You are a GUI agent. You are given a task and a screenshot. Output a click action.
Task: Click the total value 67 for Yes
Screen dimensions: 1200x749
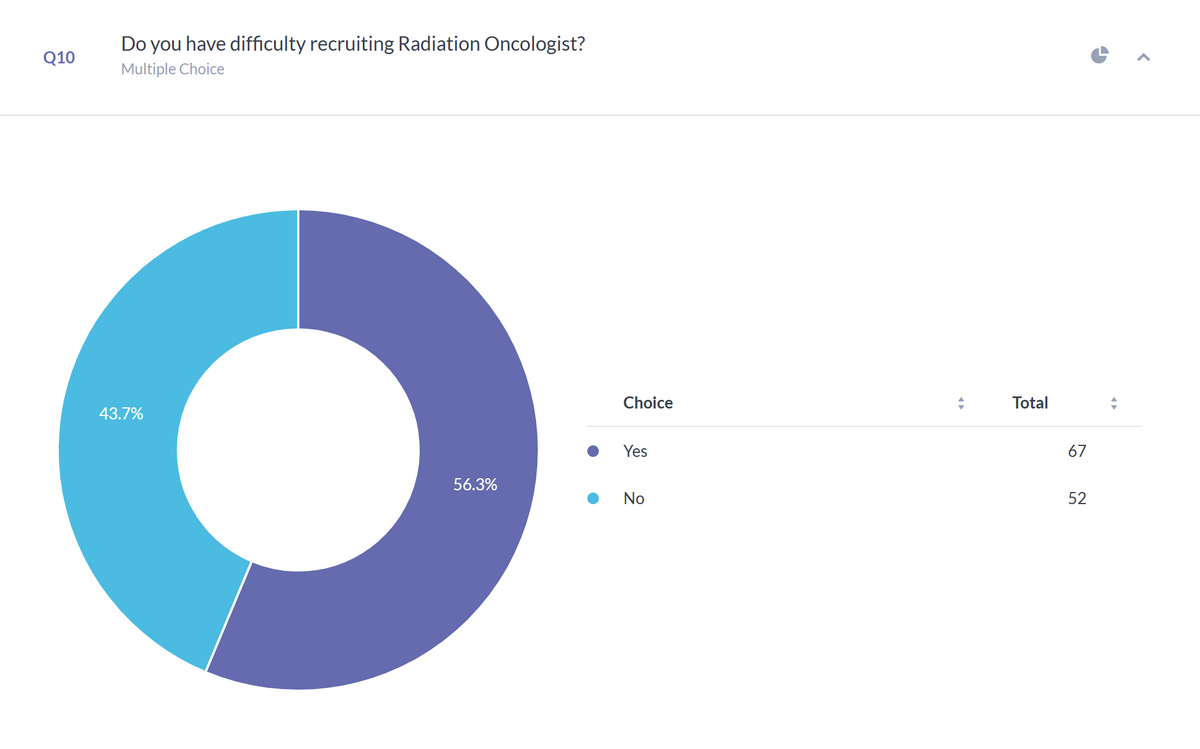pos(1077,451)
